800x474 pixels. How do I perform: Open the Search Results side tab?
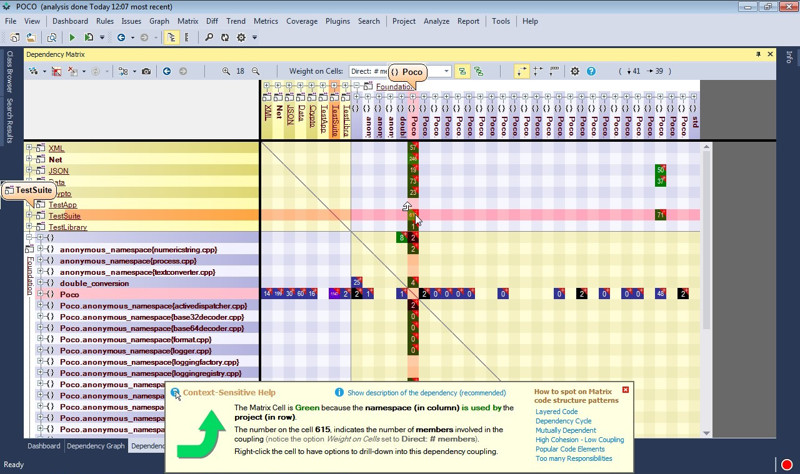click(9, 120)
